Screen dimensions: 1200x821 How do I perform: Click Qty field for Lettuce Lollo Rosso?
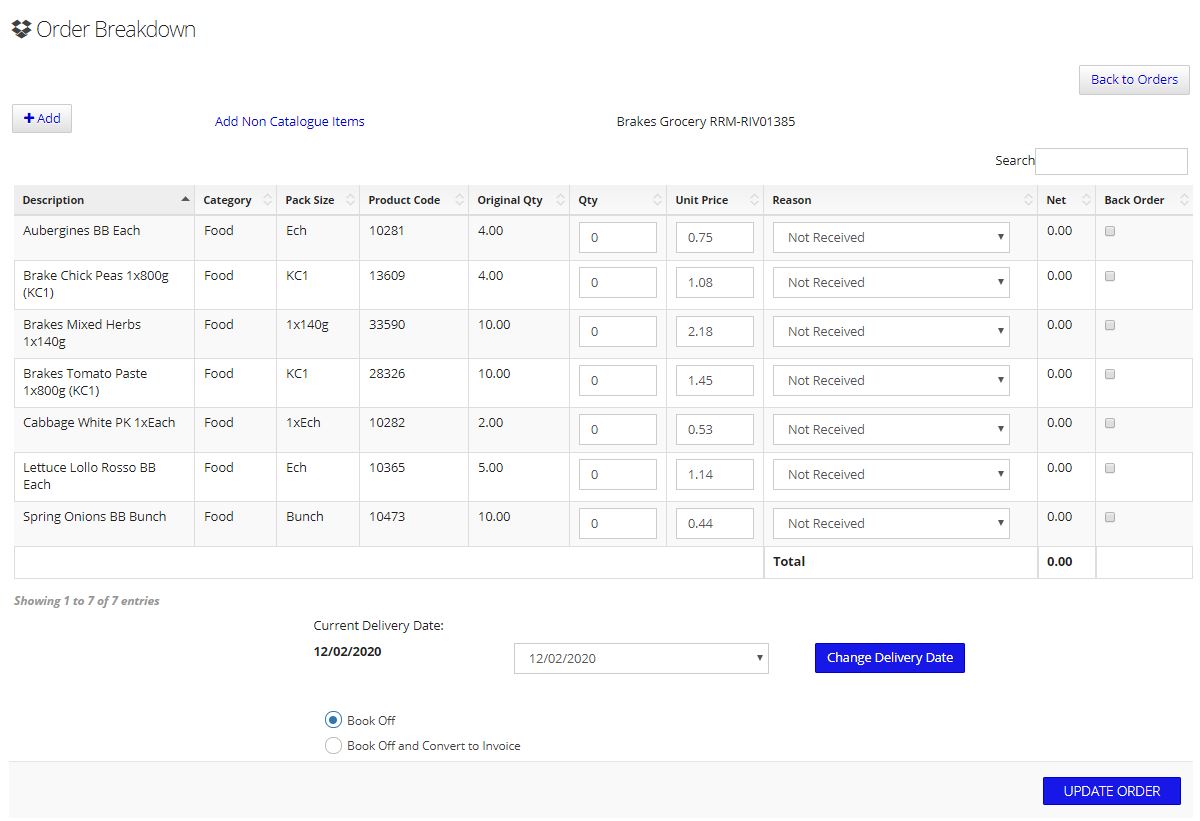coord(618,475)
